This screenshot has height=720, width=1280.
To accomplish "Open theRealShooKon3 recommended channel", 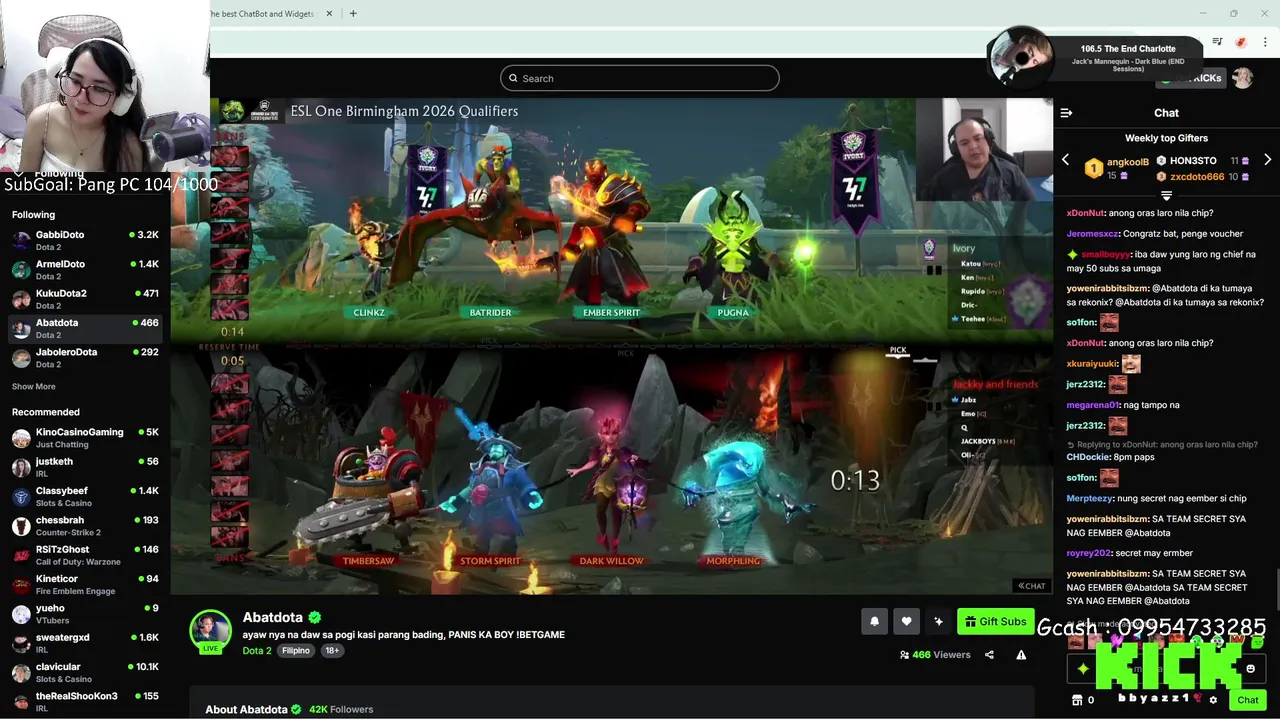I will pos(85,702).
